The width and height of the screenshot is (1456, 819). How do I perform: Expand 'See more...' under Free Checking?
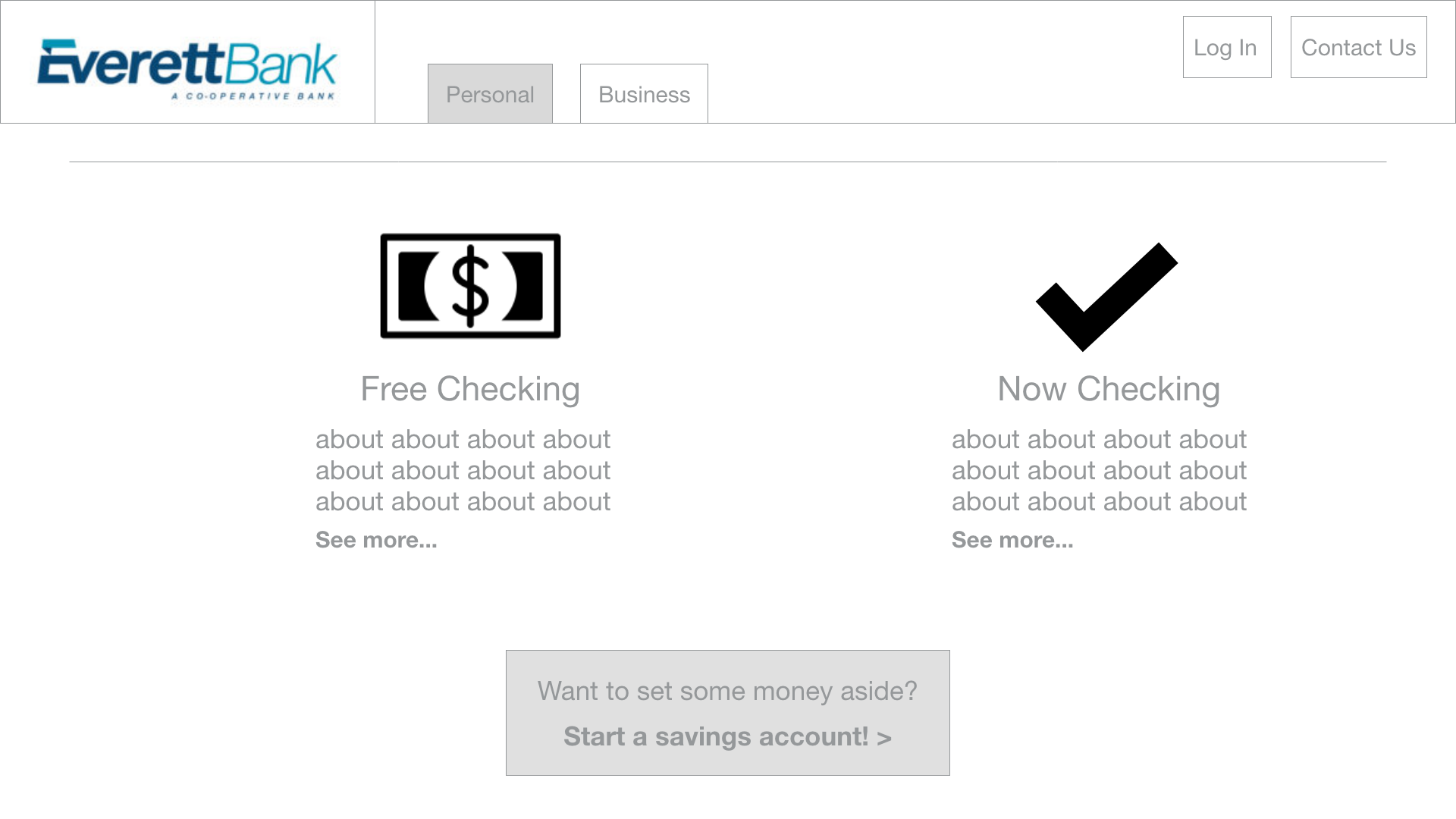point(376,540)
